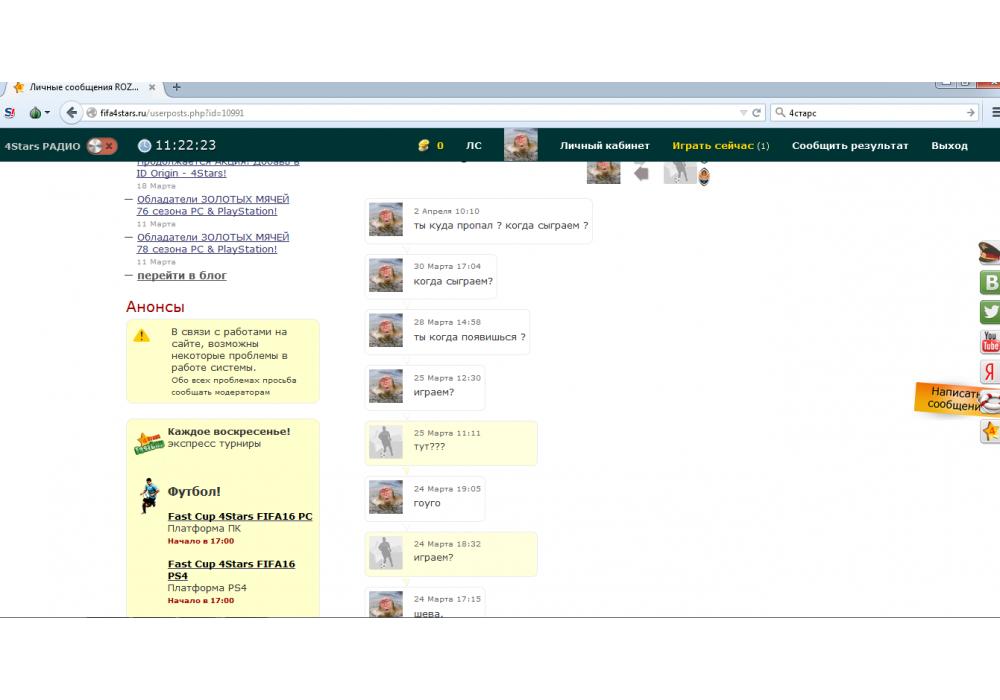Viewport: 1000px width, 700px height.
Task: Click the browser back arrow button
Action: coord(71,113)
